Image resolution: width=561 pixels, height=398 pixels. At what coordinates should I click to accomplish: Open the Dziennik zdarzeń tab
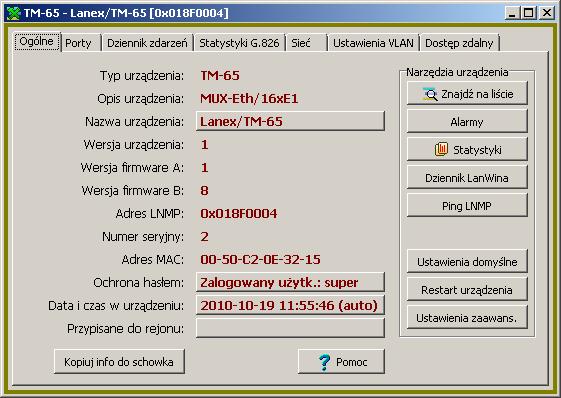(147, 43)
